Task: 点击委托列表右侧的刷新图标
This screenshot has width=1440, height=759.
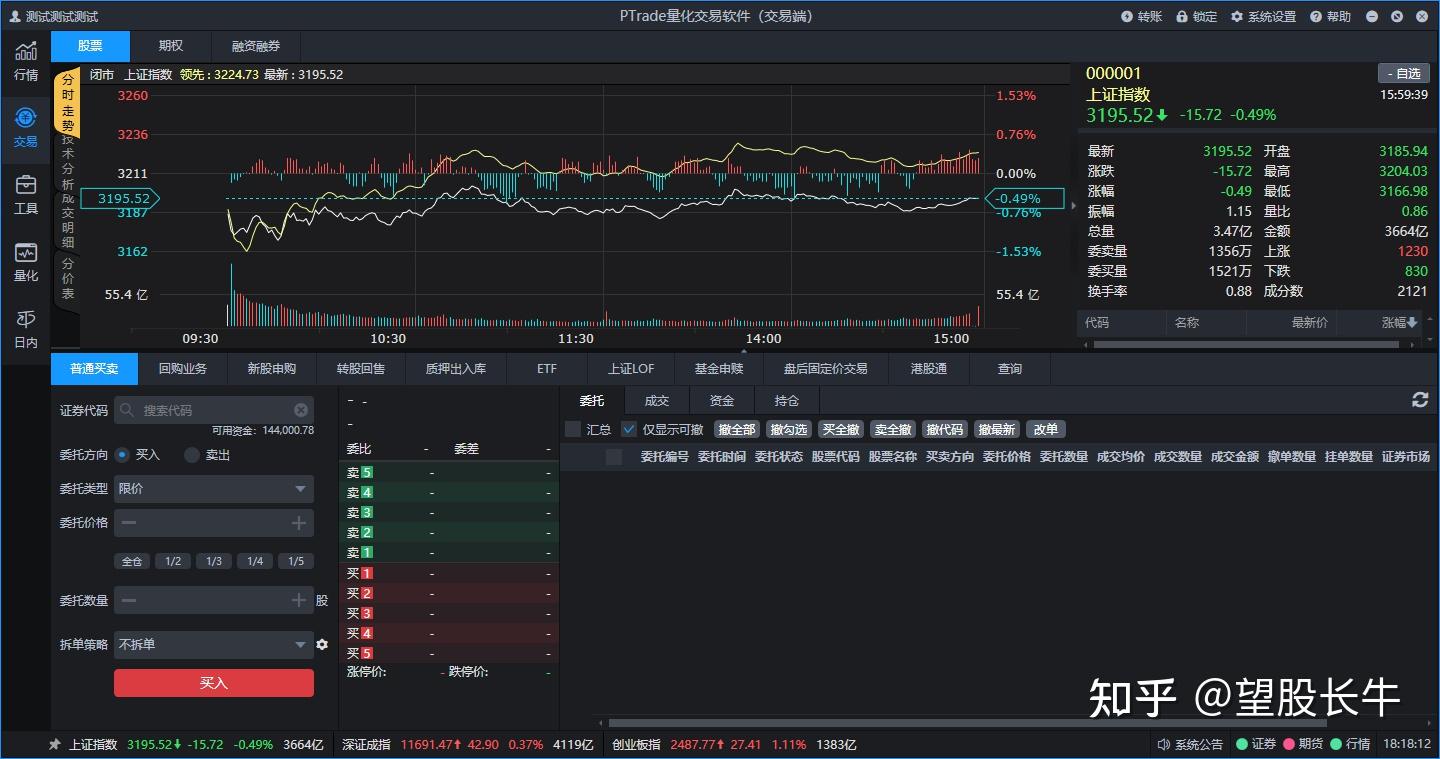Action: [1420, 400]
